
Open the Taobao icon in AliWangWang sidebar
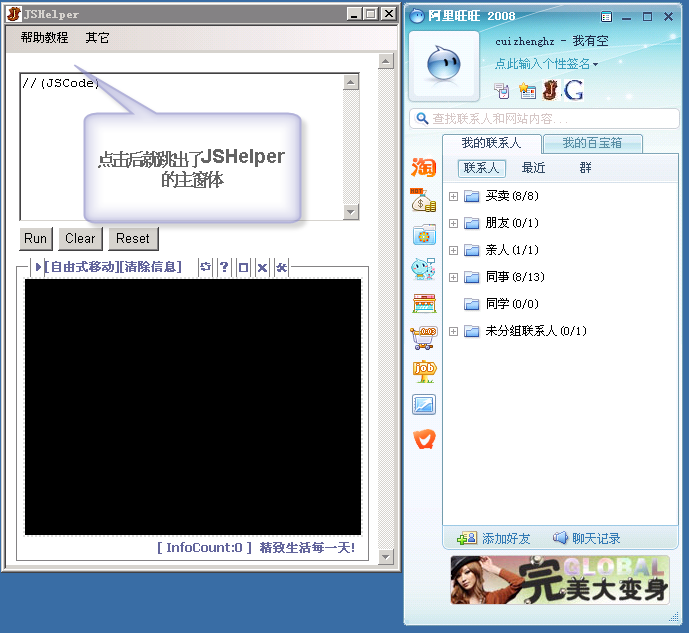(424, 167)
